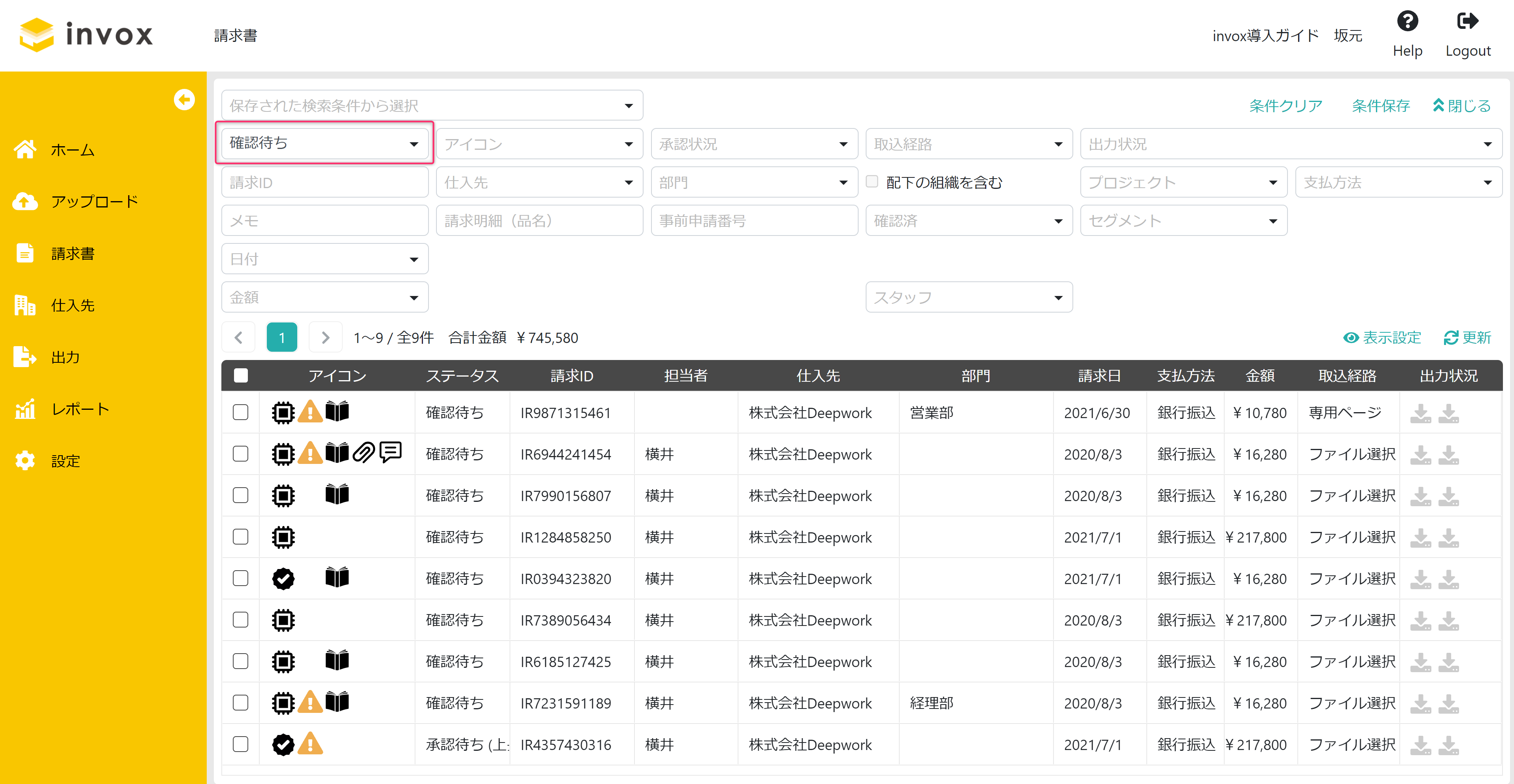Open the スタッフ dropdown filter
Image resolution: width=1514 pixels, height=784 pixels.
tap(968, 298)
